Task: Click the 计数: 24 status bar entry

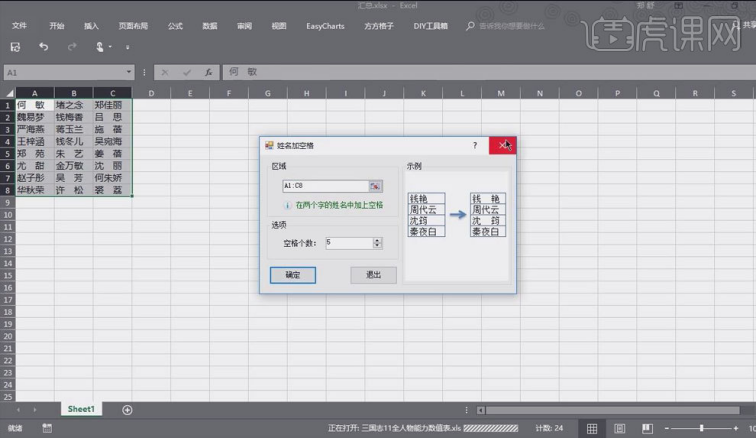Action: pos(549,428)
